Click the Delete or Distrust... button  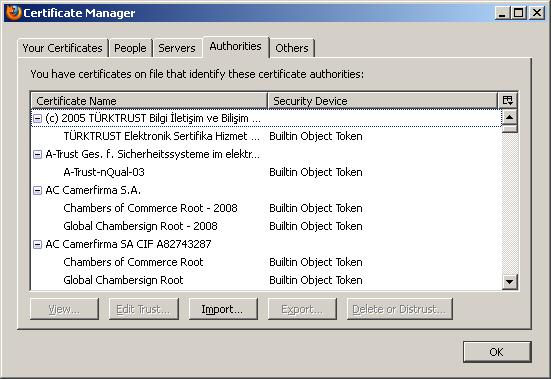click(x=400, y=309)
